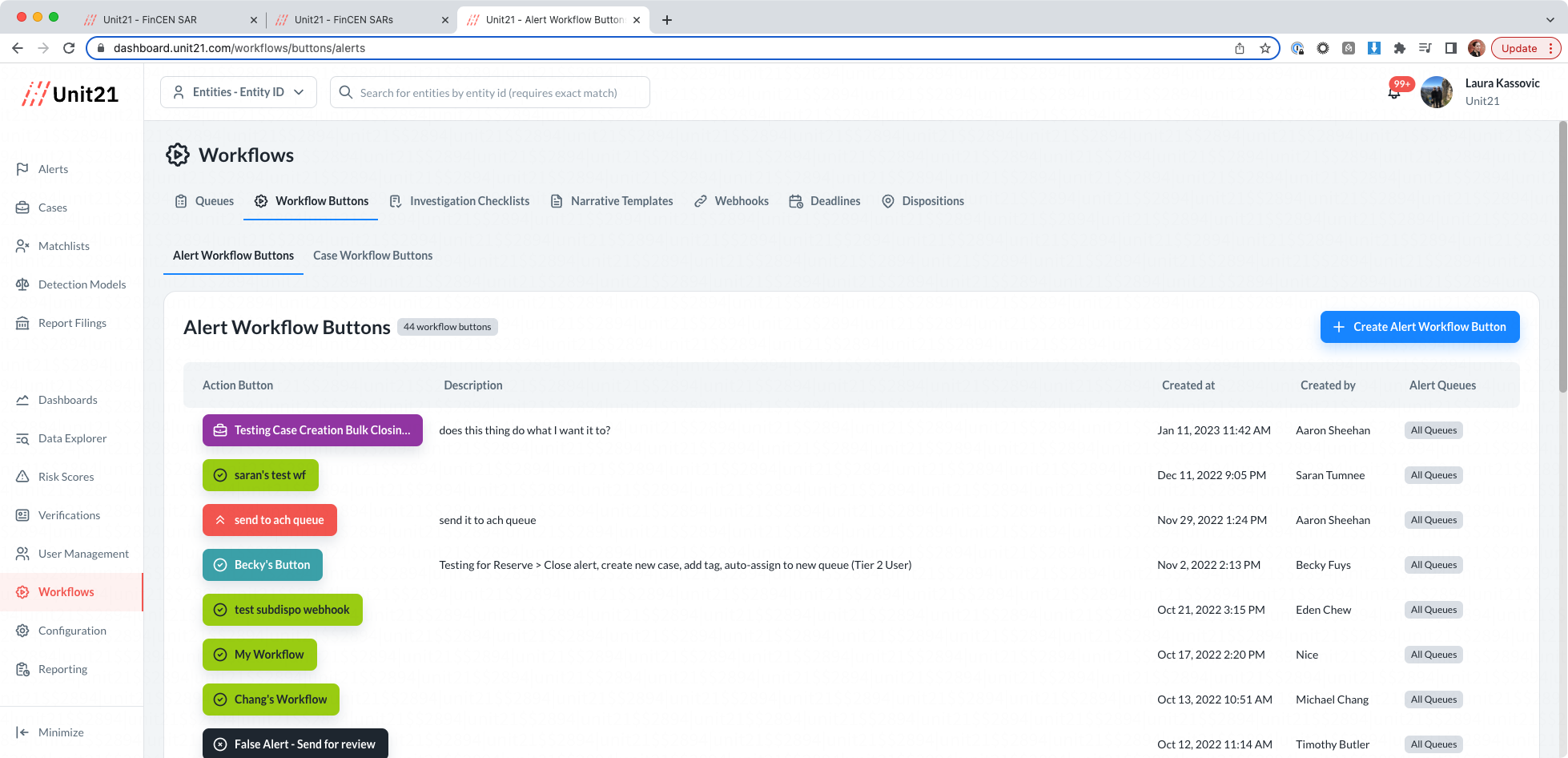Click the browser back arrow
1568x758 pixels.
tap(18, 48)
